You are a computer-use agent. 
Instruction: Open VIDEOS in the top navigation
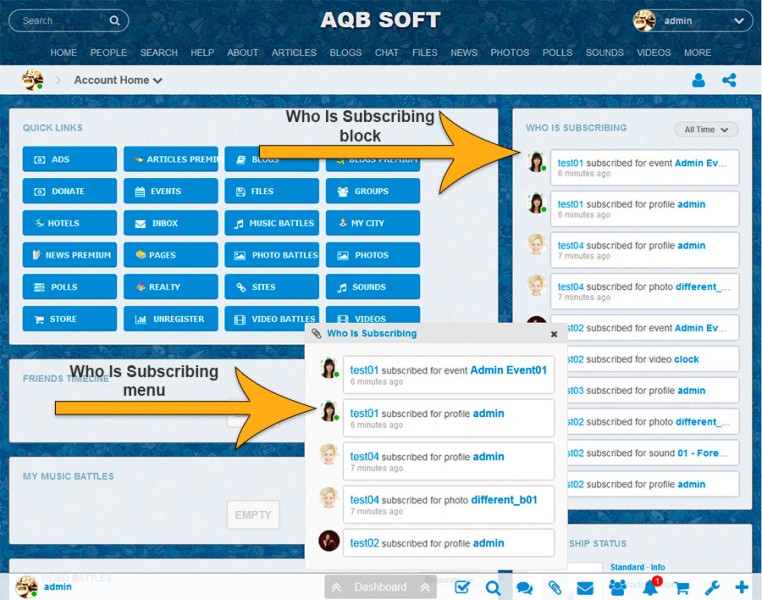pos(654,52)
